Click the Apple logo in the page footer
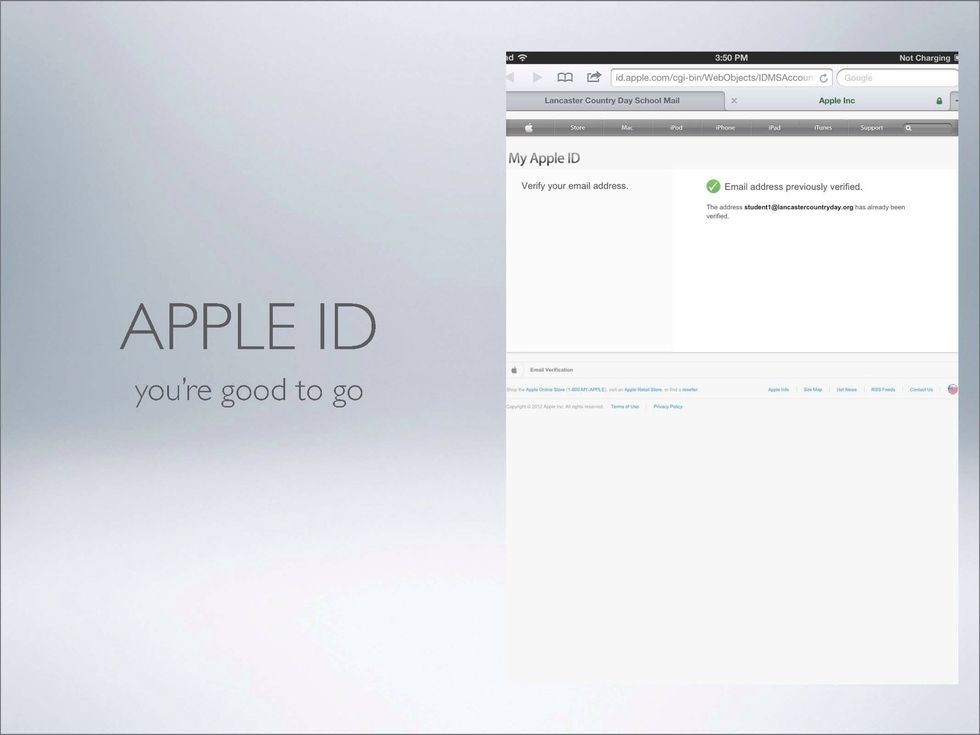 click(514, 370)
